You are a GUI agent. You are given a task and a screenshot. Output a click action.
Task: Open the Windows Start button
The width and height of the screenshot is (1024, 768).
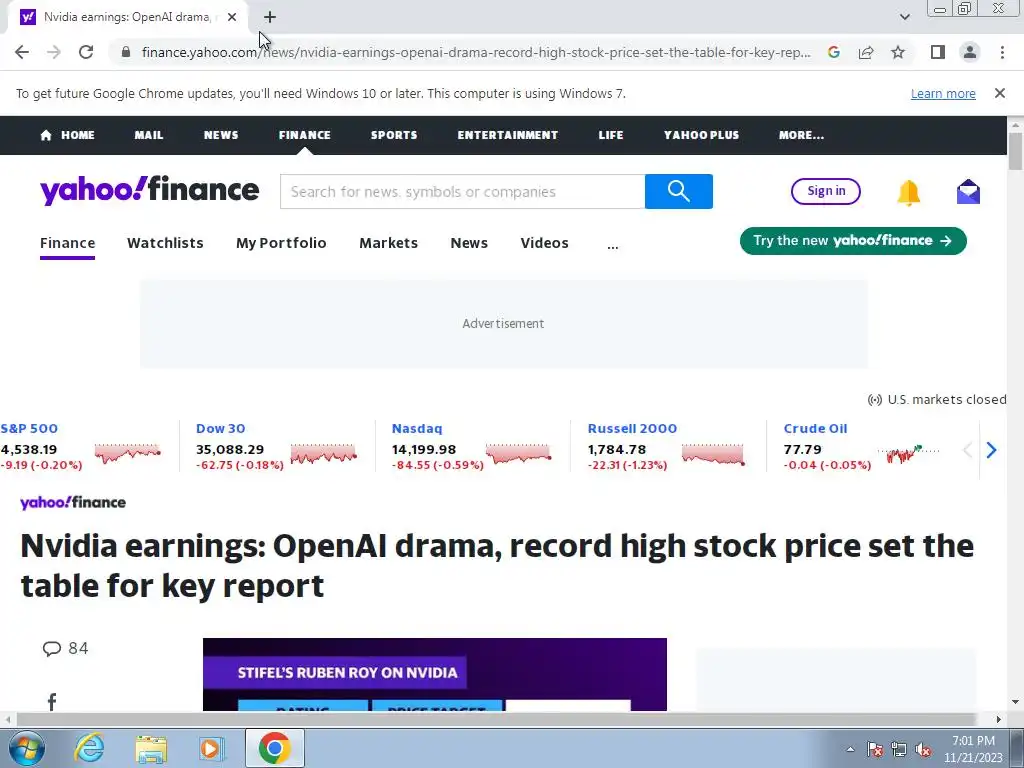click(x=27, y=748)
